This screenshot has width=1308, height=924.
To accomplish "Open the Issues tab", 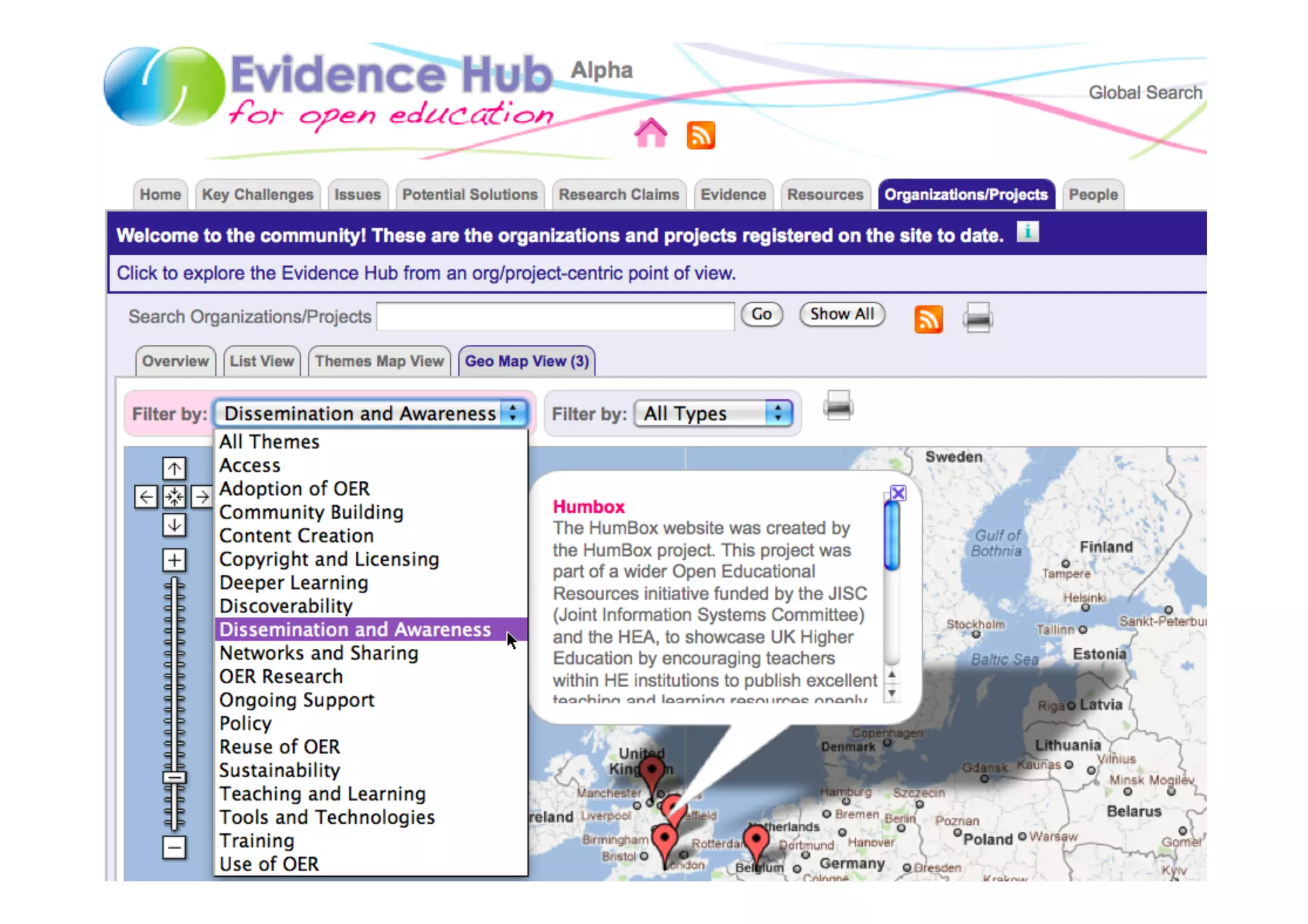I will pyautogui.click(x=357, y=195).
